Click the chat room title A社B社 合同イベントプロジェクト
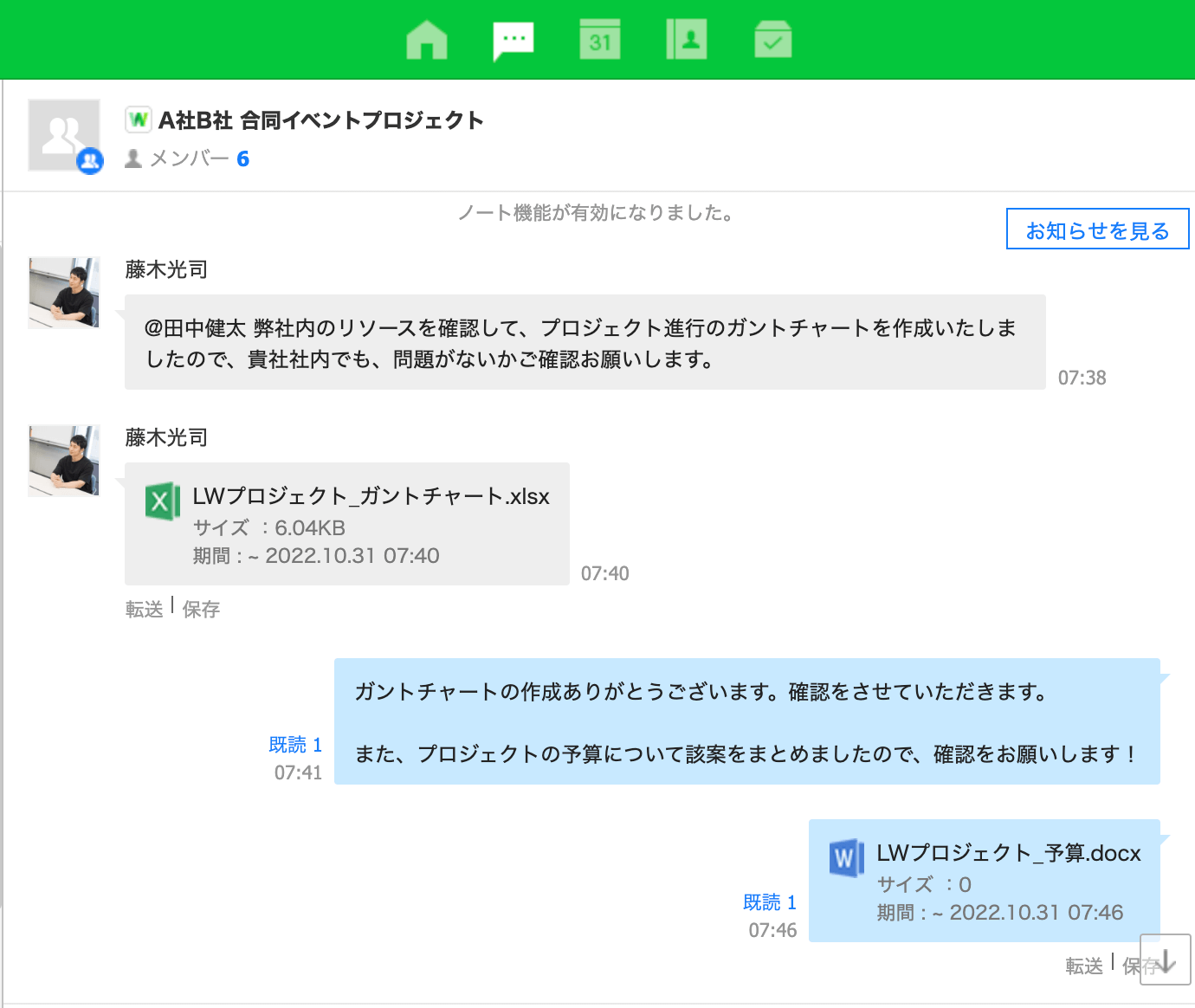The height and width of the screenshot is (1008, 1195). click(x=320, y=120)
